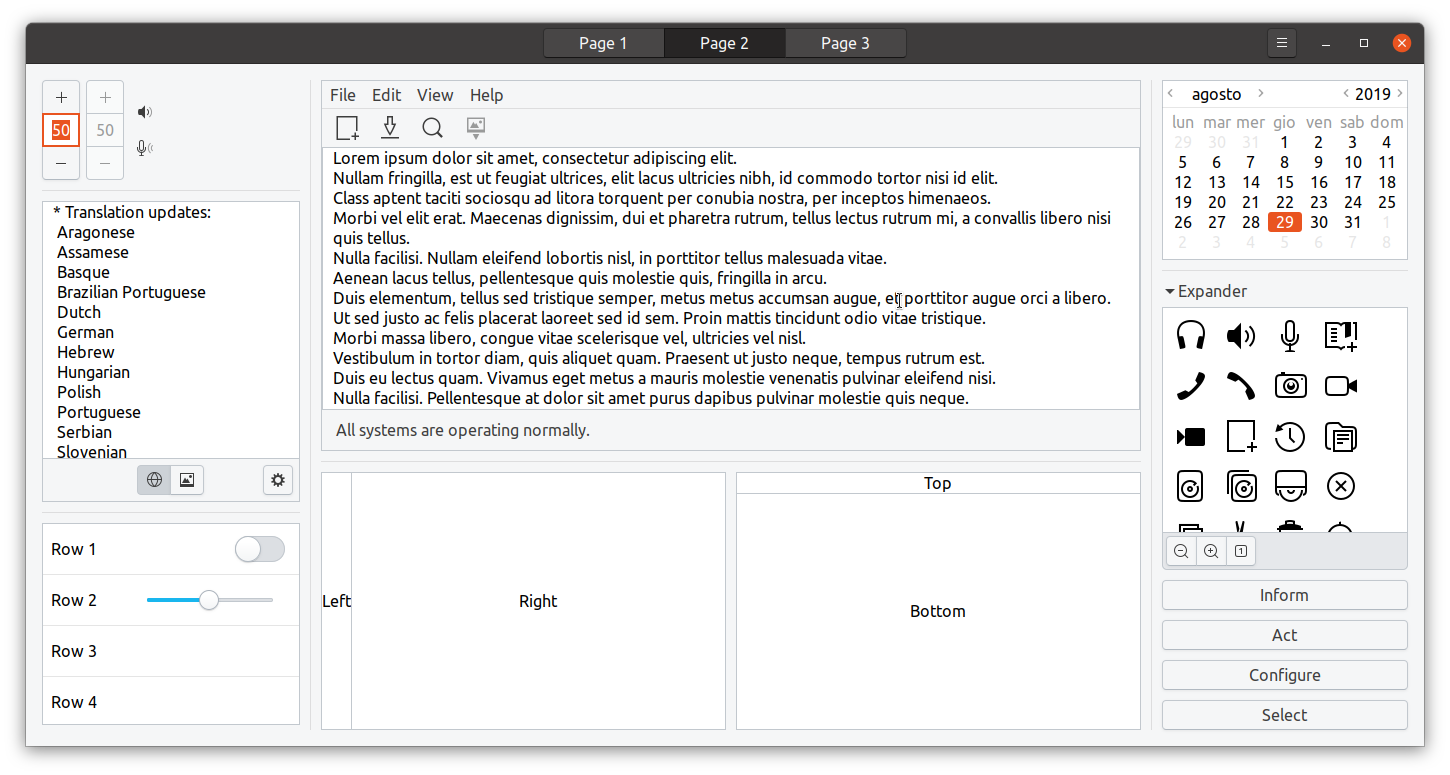Select Brazilian Portuguese in the translation list

[x=131, y=292]
